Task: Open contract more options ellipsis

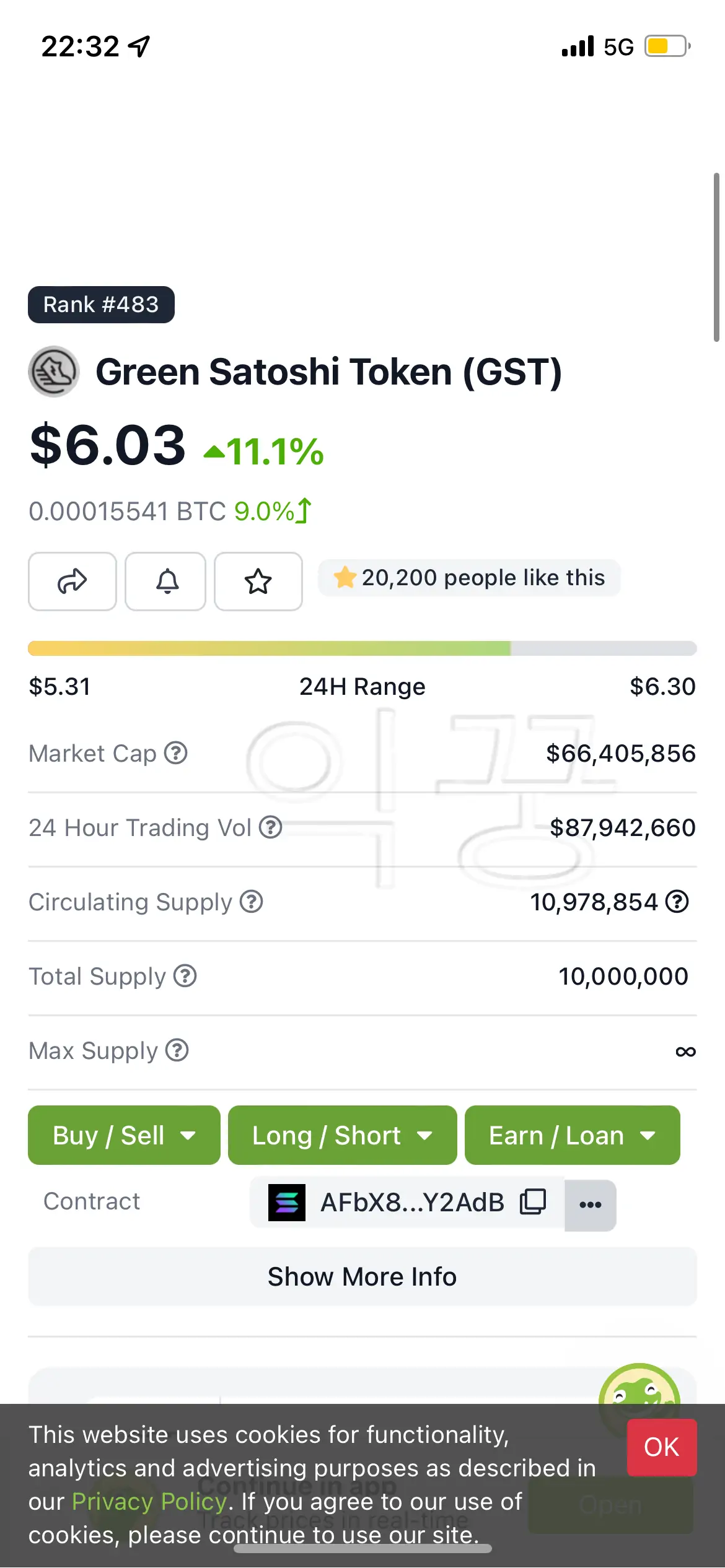Action: 590,1205
